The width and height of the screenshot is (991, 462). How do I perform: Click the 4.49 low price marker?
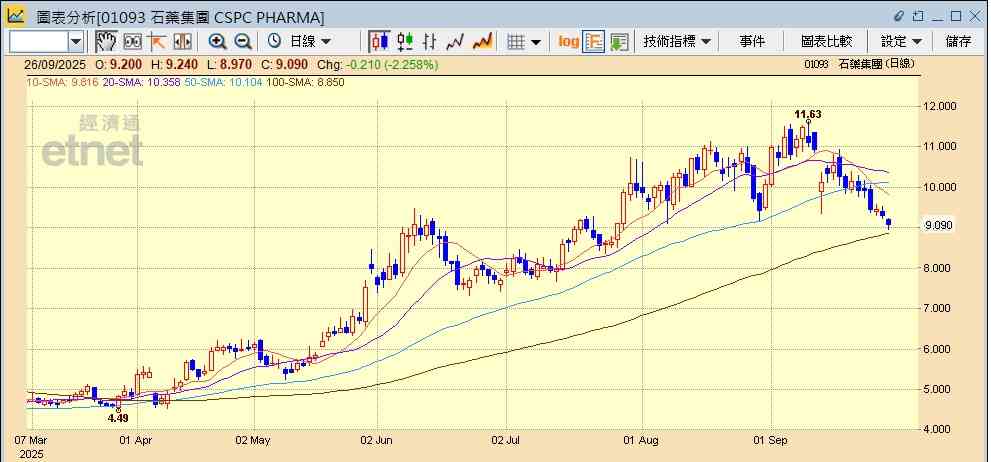[x=118, y=418]
